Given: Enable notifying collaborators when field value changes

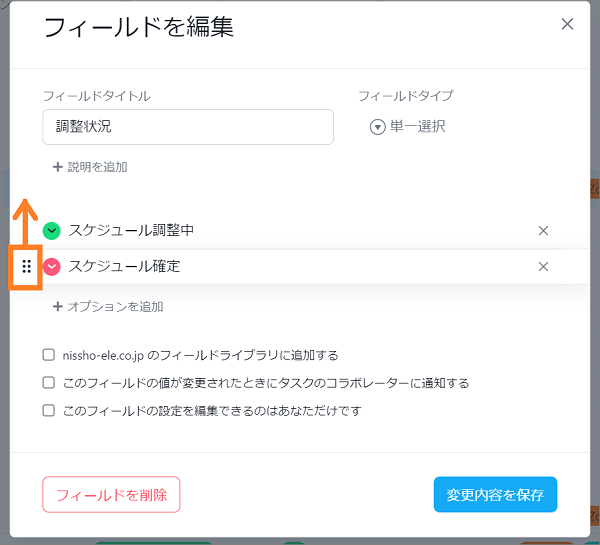Looking at the screenshot, I should [49, 382].
